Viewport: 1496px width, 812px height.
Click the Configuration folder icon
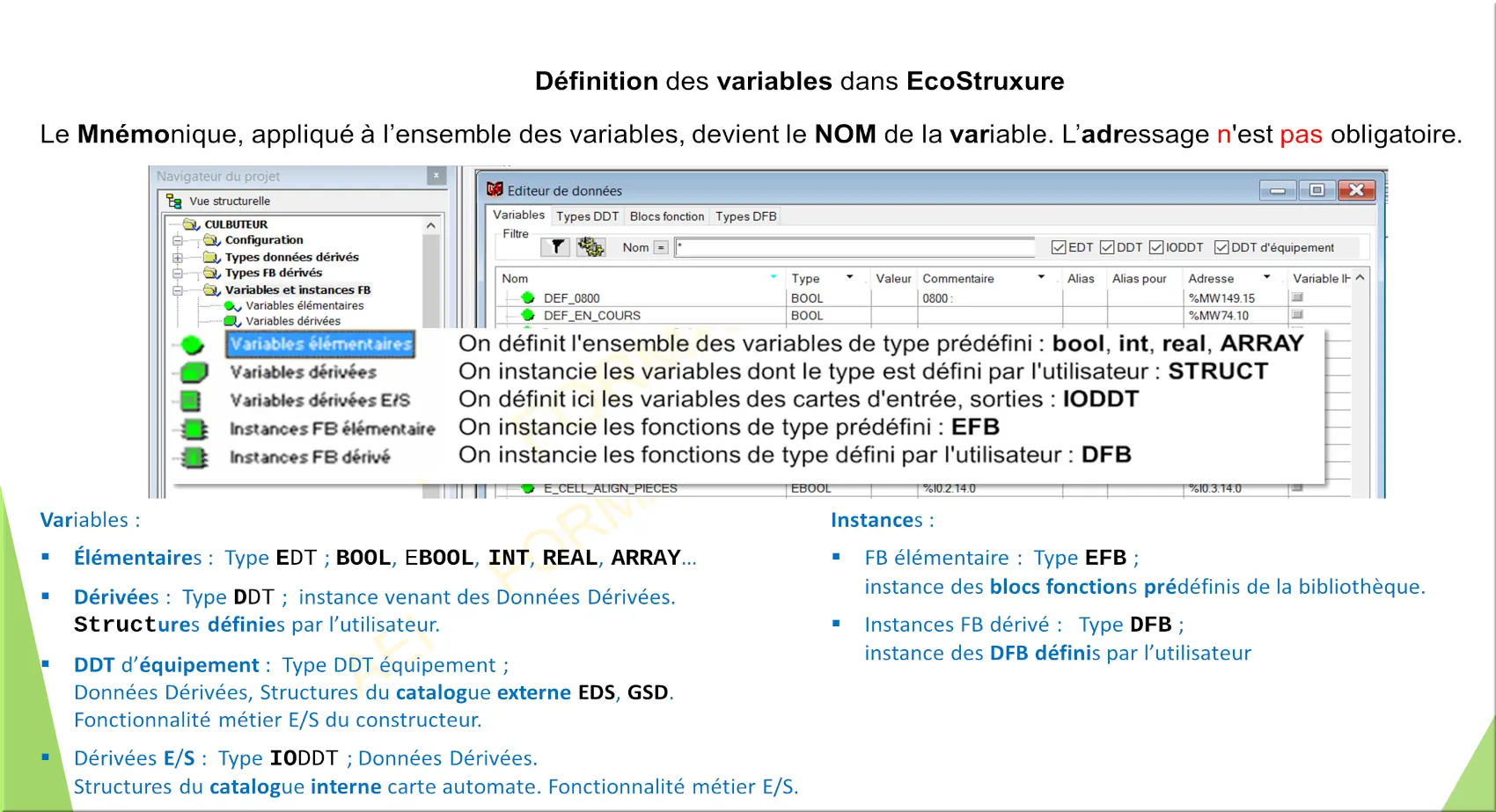tap(211, 239)
